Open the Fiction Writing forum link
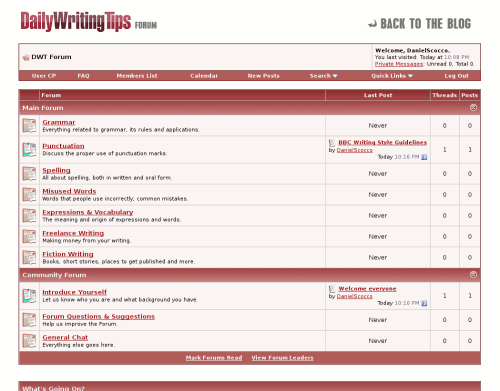Image resolution: width=500 pixels, height=391 pixels. pyautogui.click(x=68, y=254)
